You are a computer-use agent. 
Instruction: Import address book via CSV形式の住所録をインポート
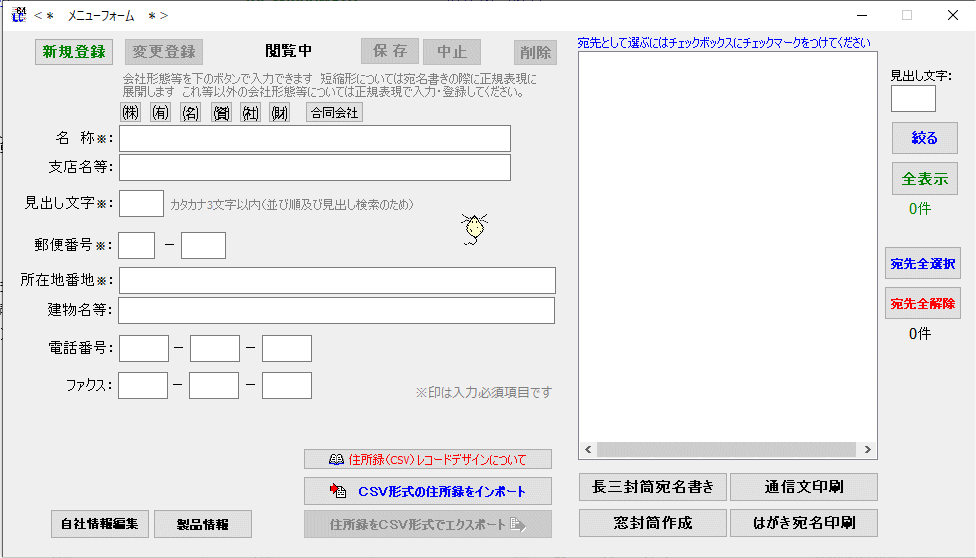coord(427,491)
